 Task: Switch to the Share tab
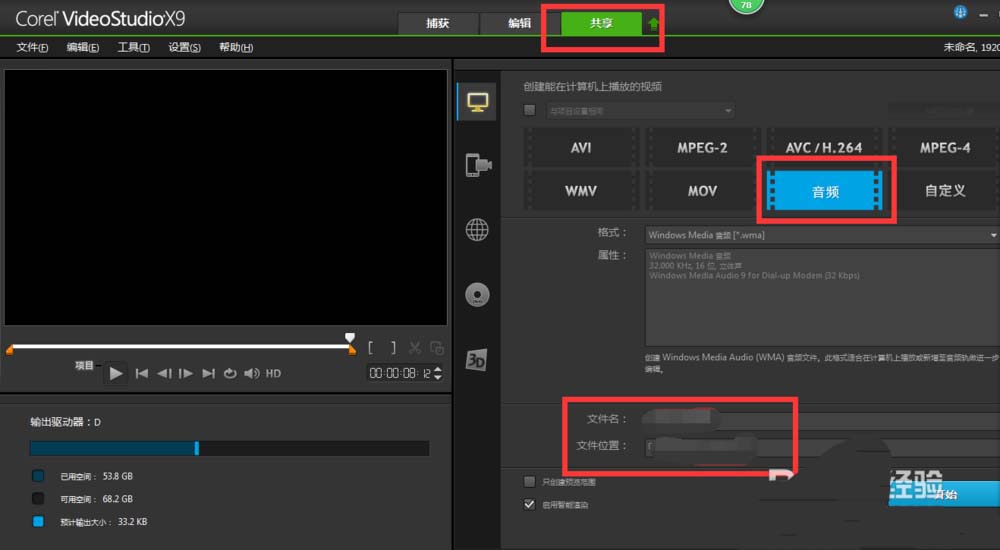click(601, 23)
